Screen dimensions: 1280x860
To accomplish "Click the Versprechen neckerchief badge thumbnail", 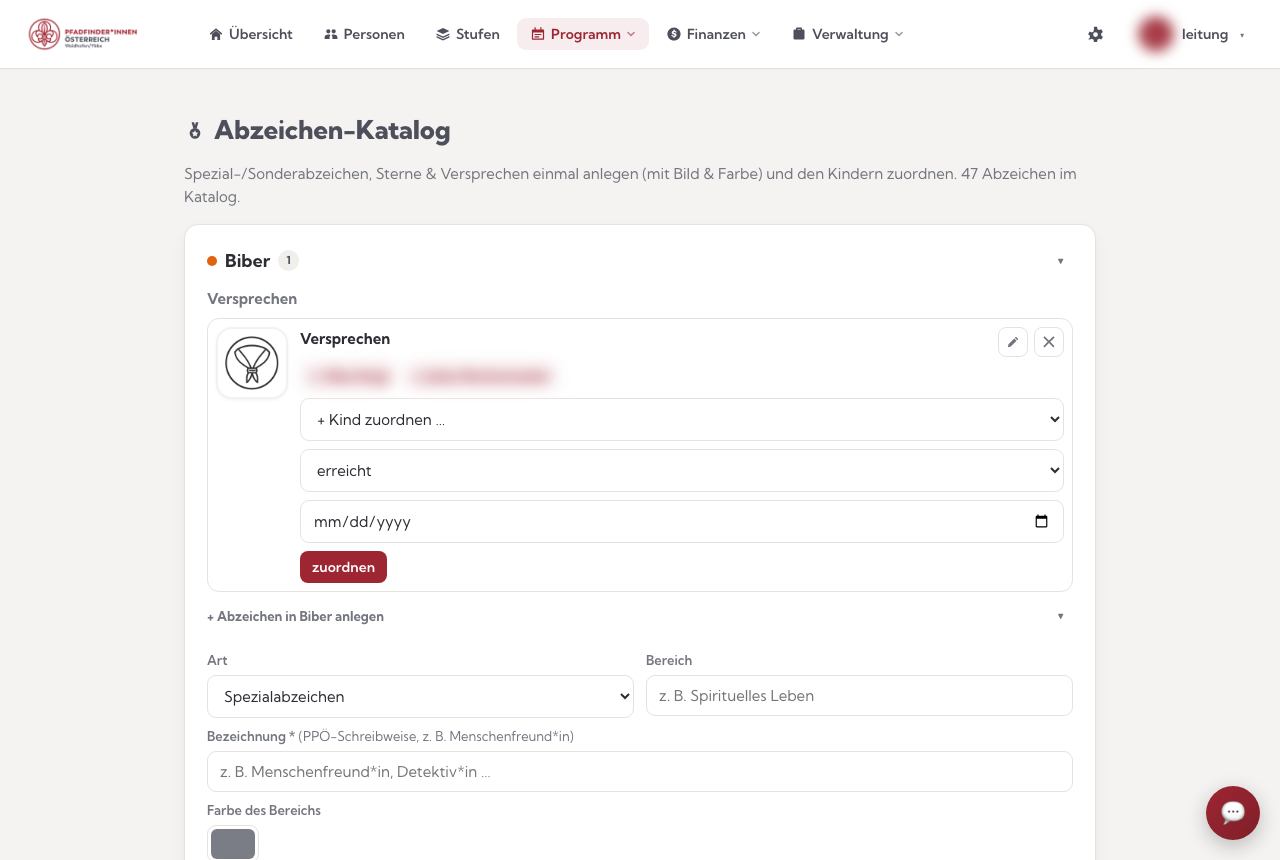I will click(x=252, y=363).
